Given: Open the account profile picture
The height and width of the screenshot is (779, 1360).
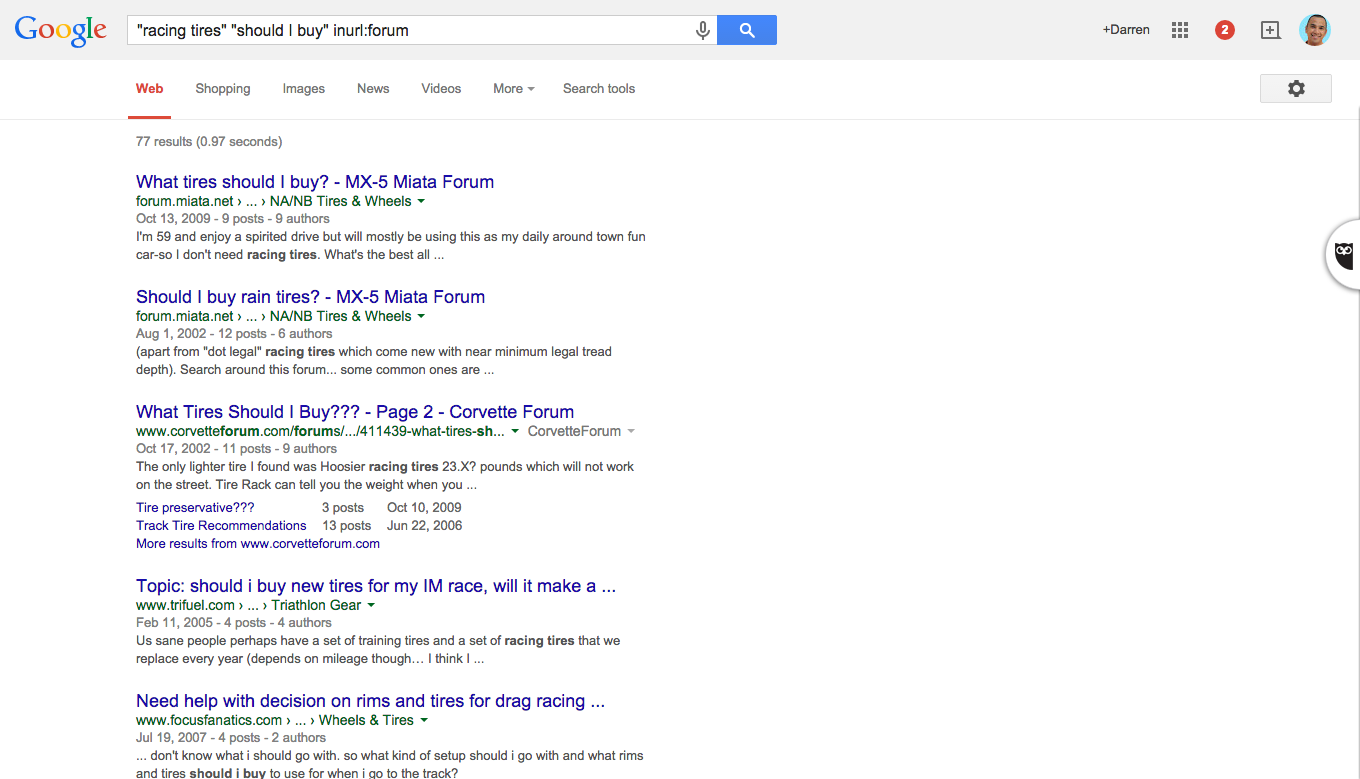Looking at the screenshot, I should (x=1315, y=30).
